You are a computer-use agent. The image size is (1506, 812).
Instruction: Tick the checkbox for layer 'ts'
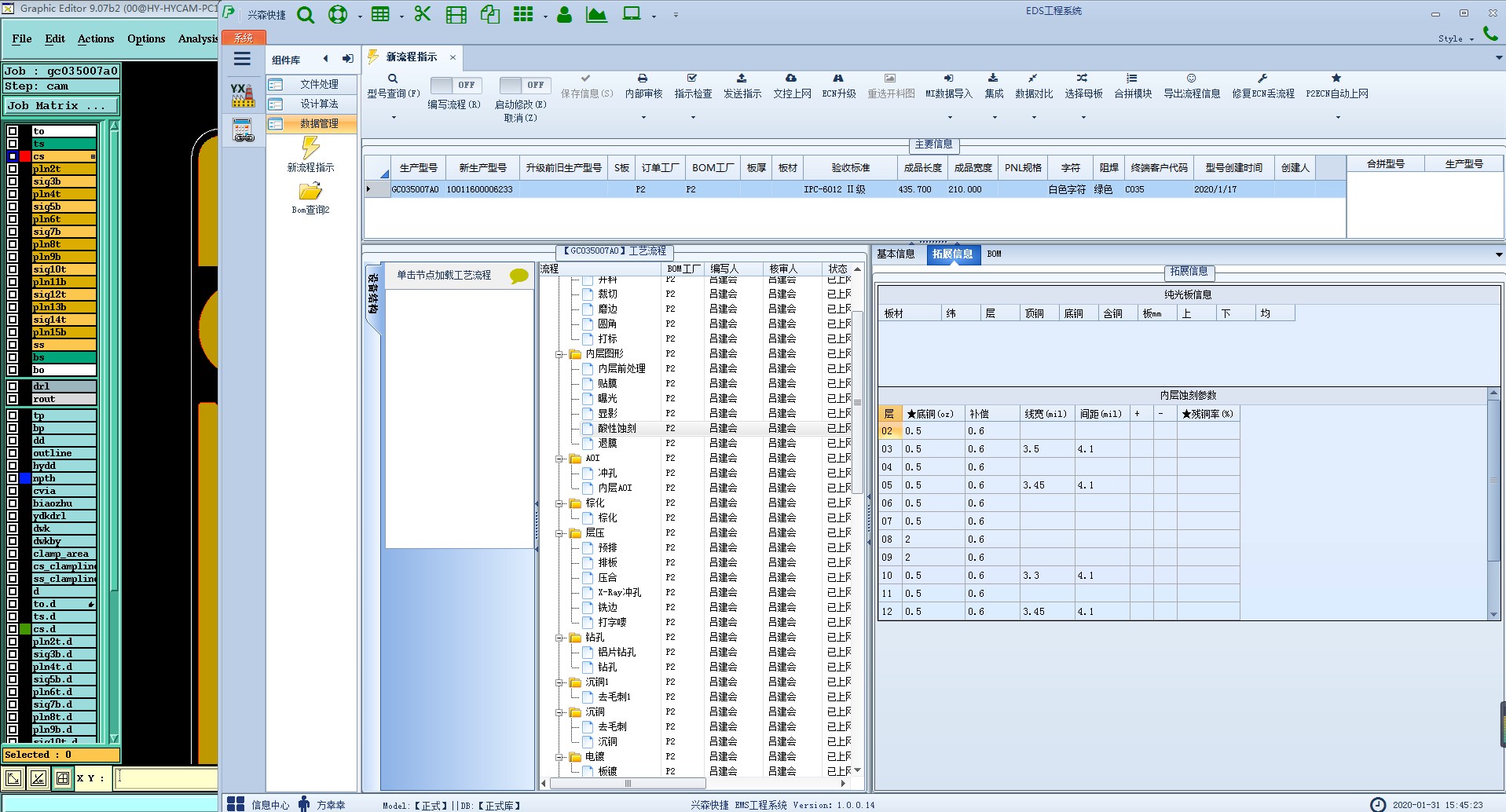coord(13,144)
